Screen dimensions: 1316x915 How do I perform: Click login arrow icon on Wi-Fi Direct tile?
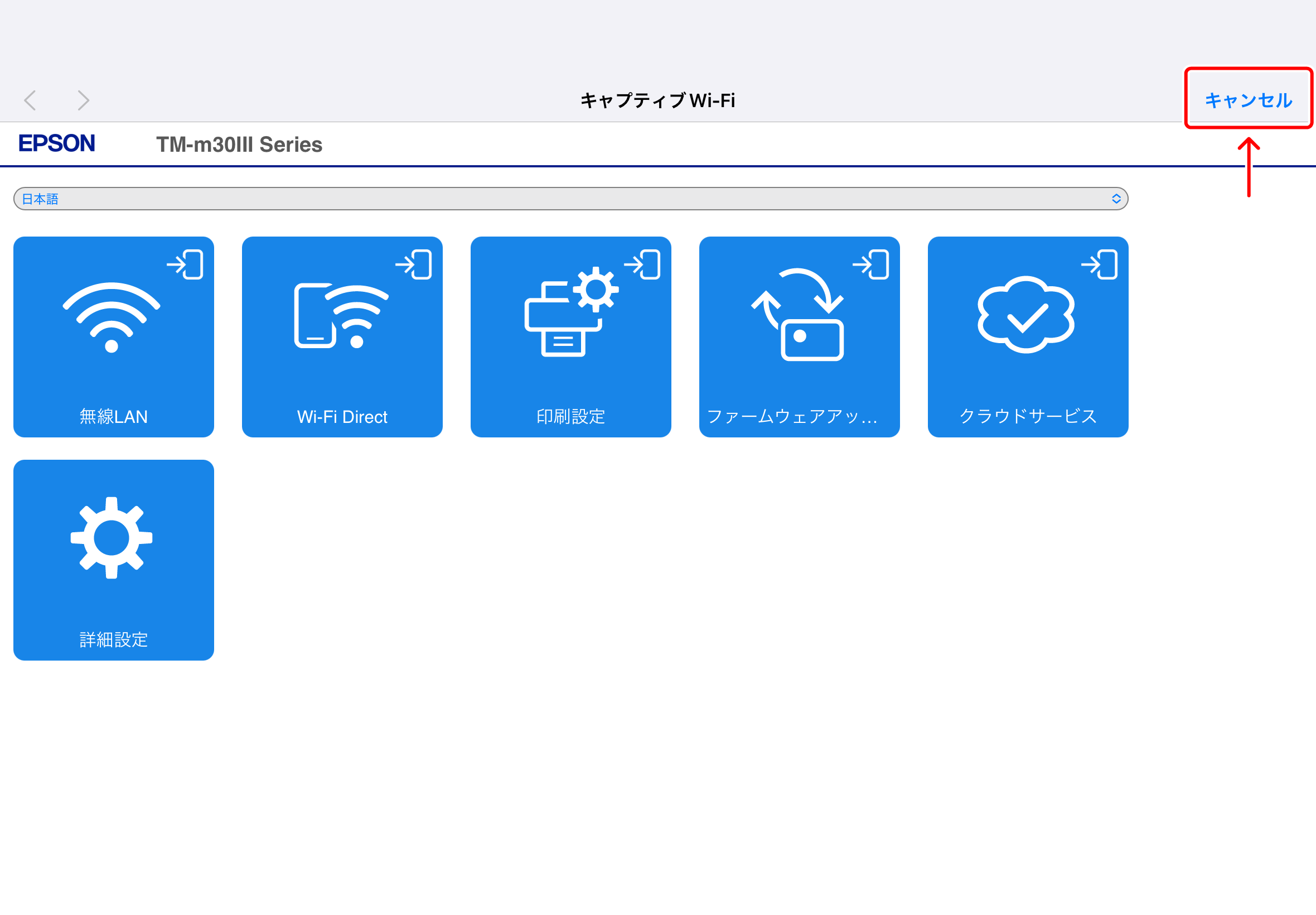coord(414,264)
